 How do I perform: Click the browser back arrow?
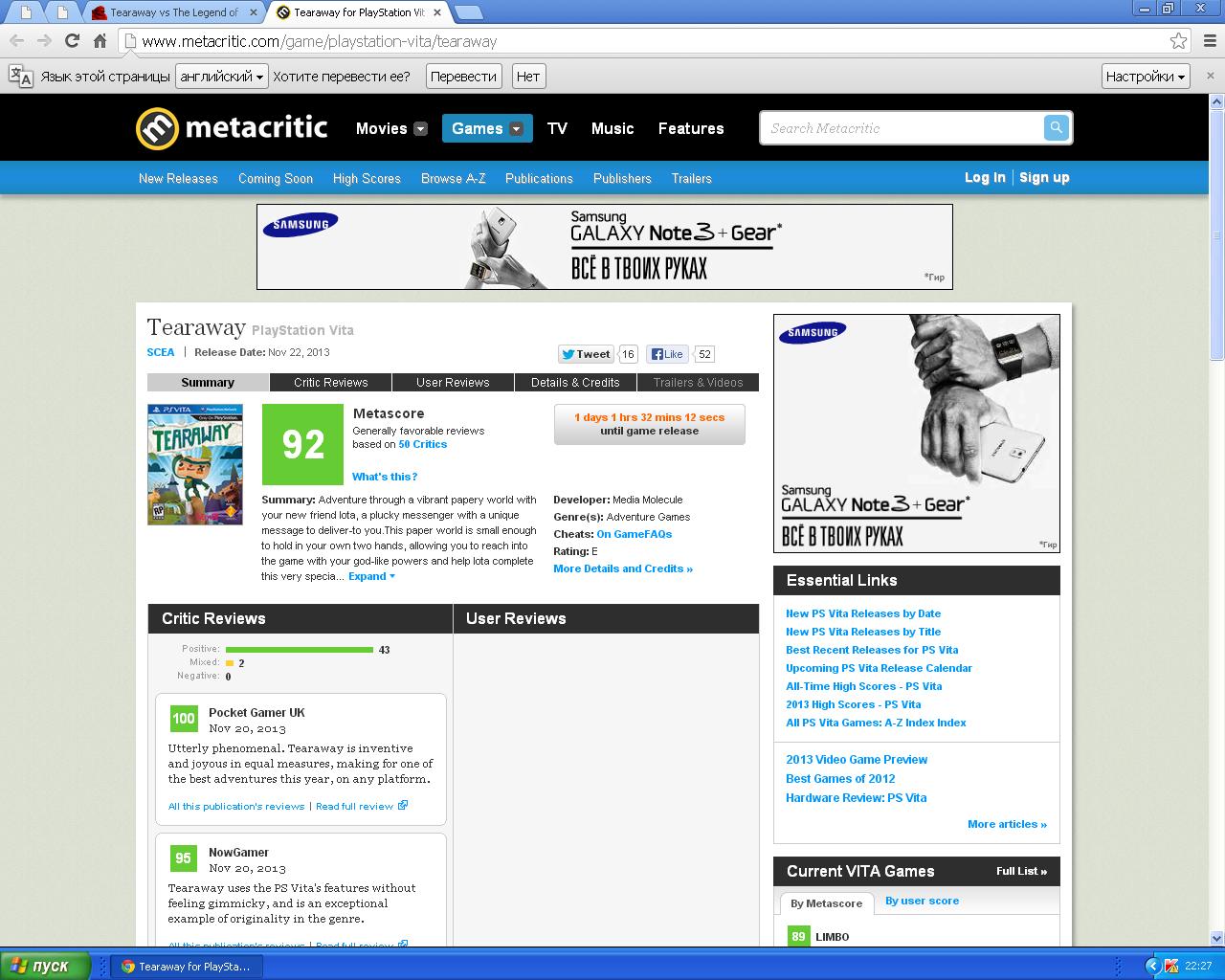(x=16, y=41)
